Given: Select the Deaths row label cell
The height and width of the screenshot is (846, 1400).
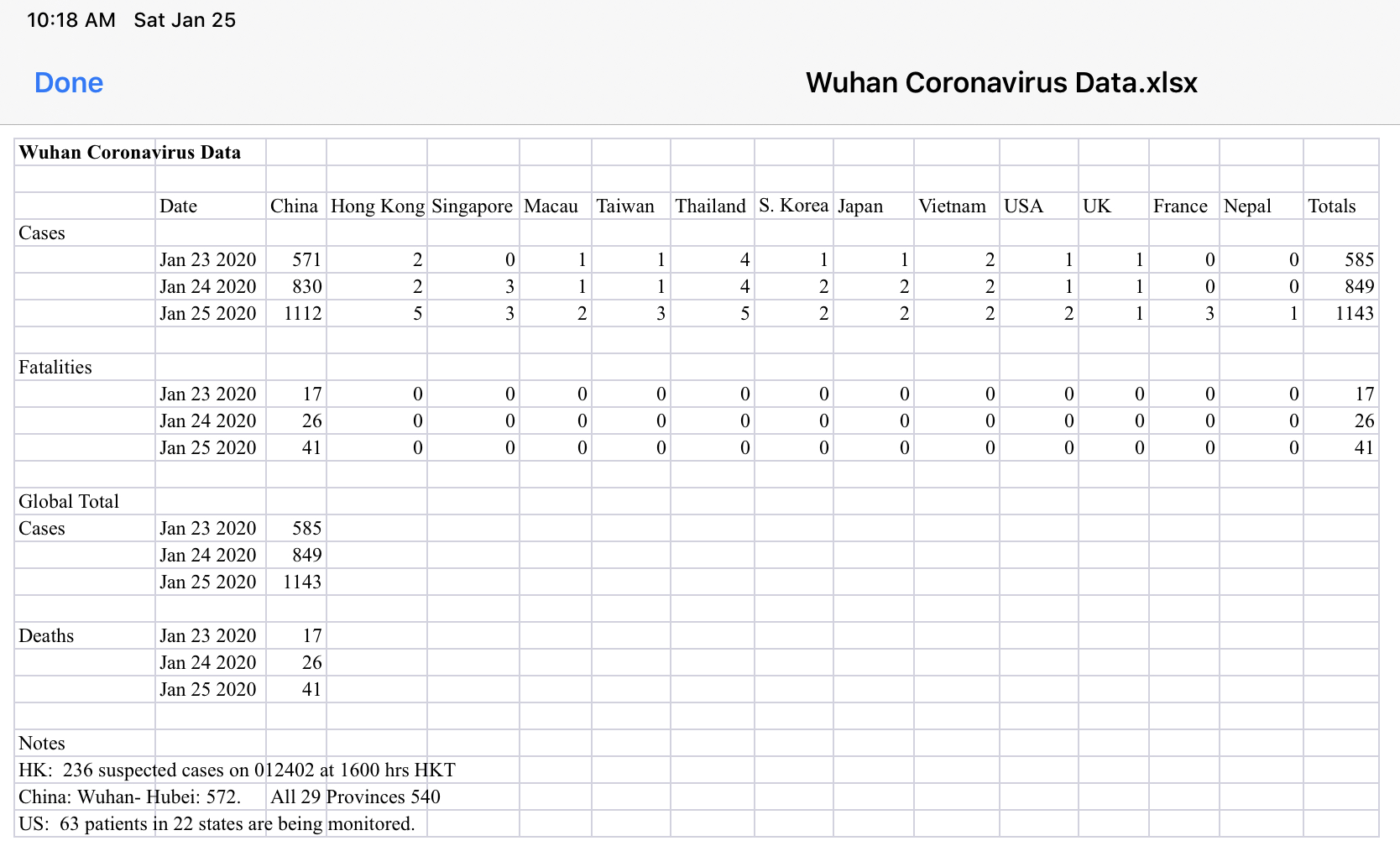Looking at the screenshot, I should point(46,636).
